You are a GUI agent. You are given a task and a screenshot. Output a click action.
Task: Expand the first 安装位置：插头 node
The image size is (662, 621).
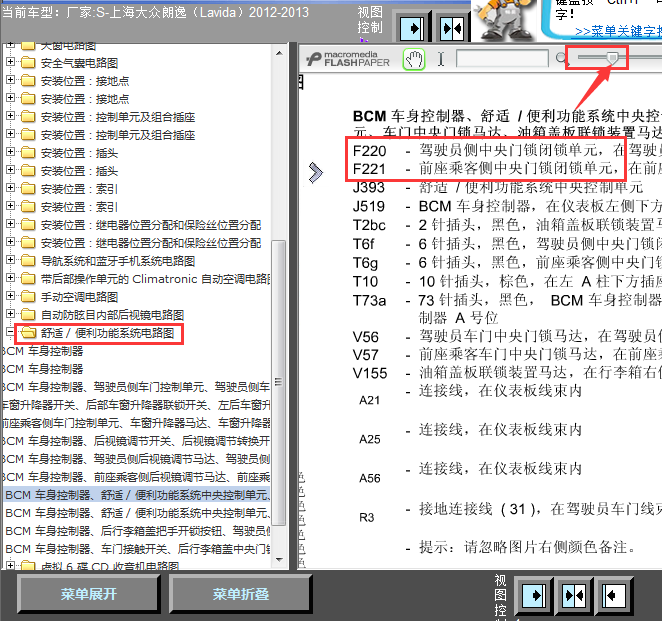tap(10, 151)
